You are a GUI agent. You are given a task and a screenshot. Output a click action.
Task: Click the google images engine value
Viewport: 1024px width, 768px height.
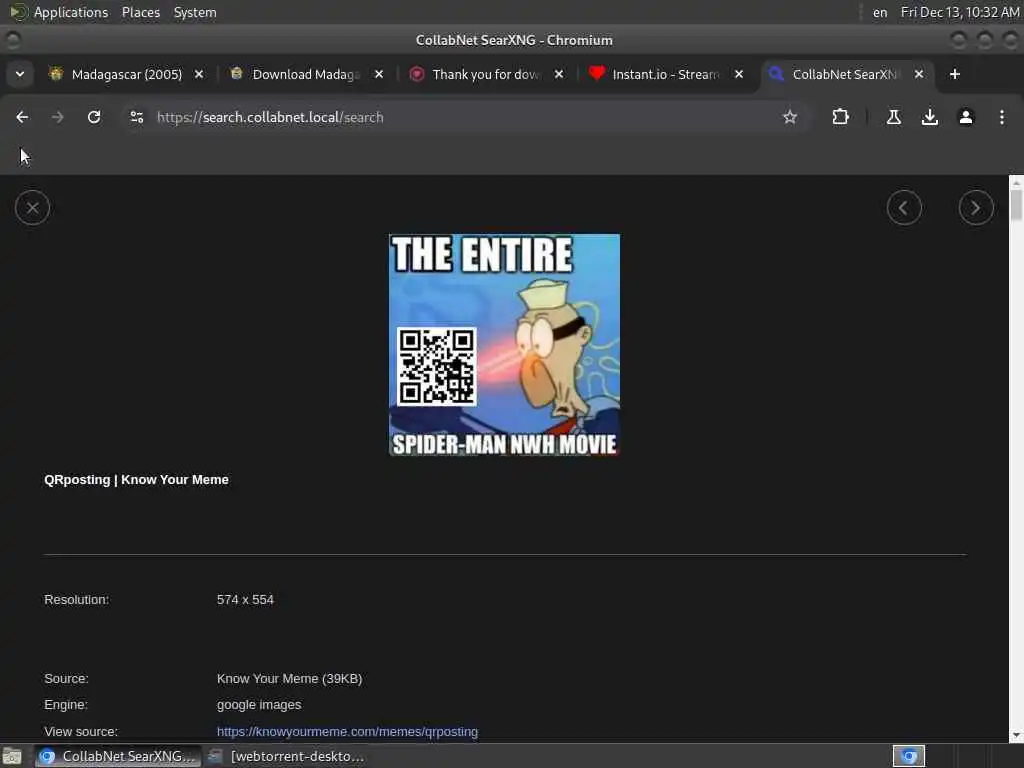259,705
